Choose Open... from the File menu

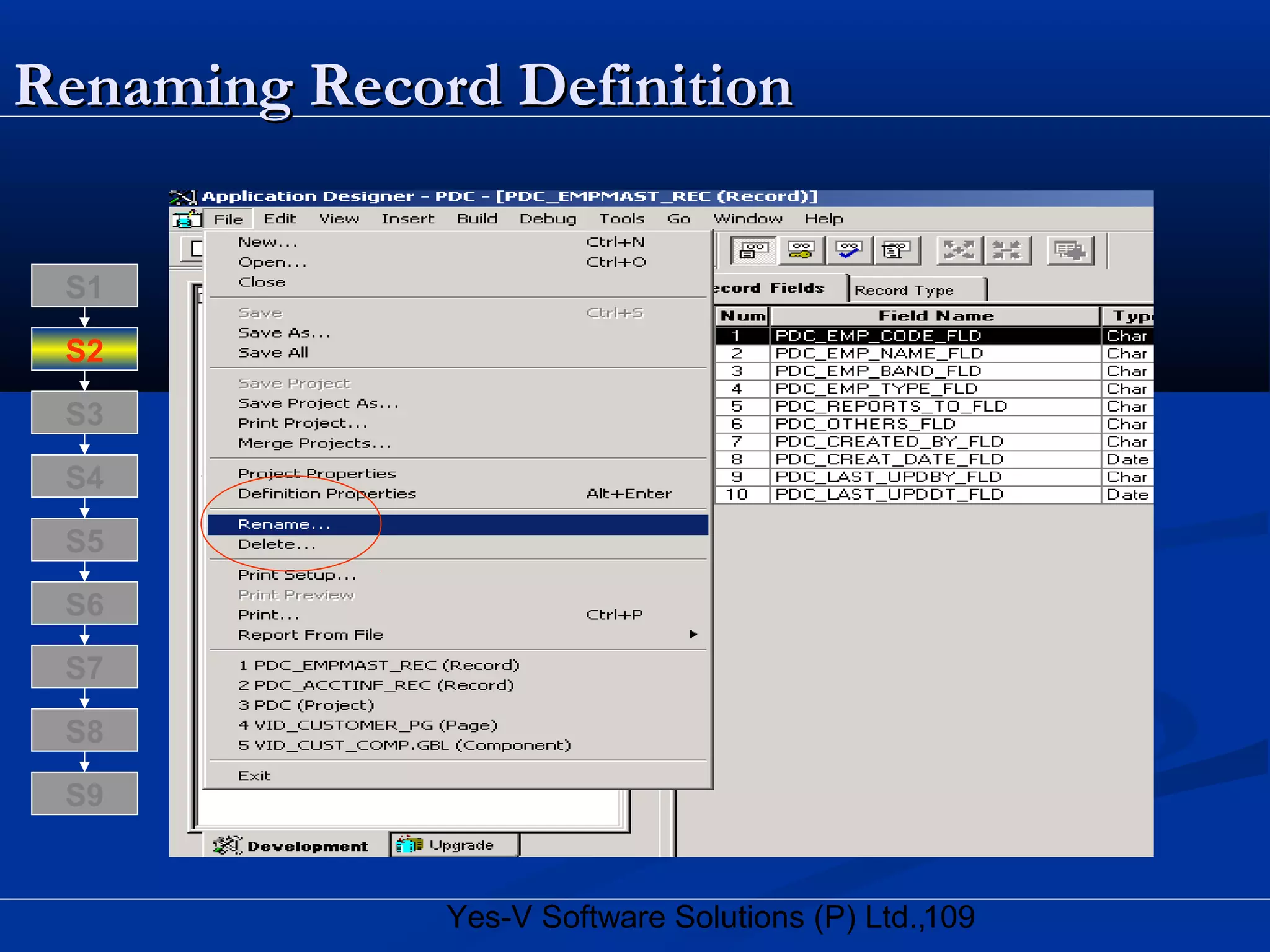point(458,262)
